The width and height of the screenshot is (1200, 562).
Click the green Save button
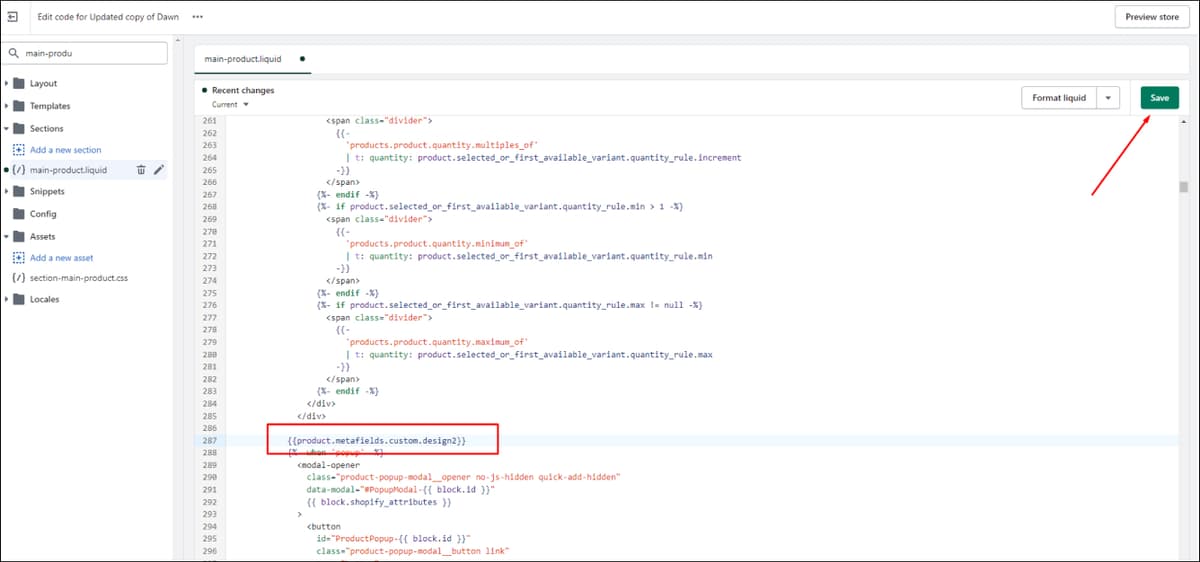click(1159, 98)
